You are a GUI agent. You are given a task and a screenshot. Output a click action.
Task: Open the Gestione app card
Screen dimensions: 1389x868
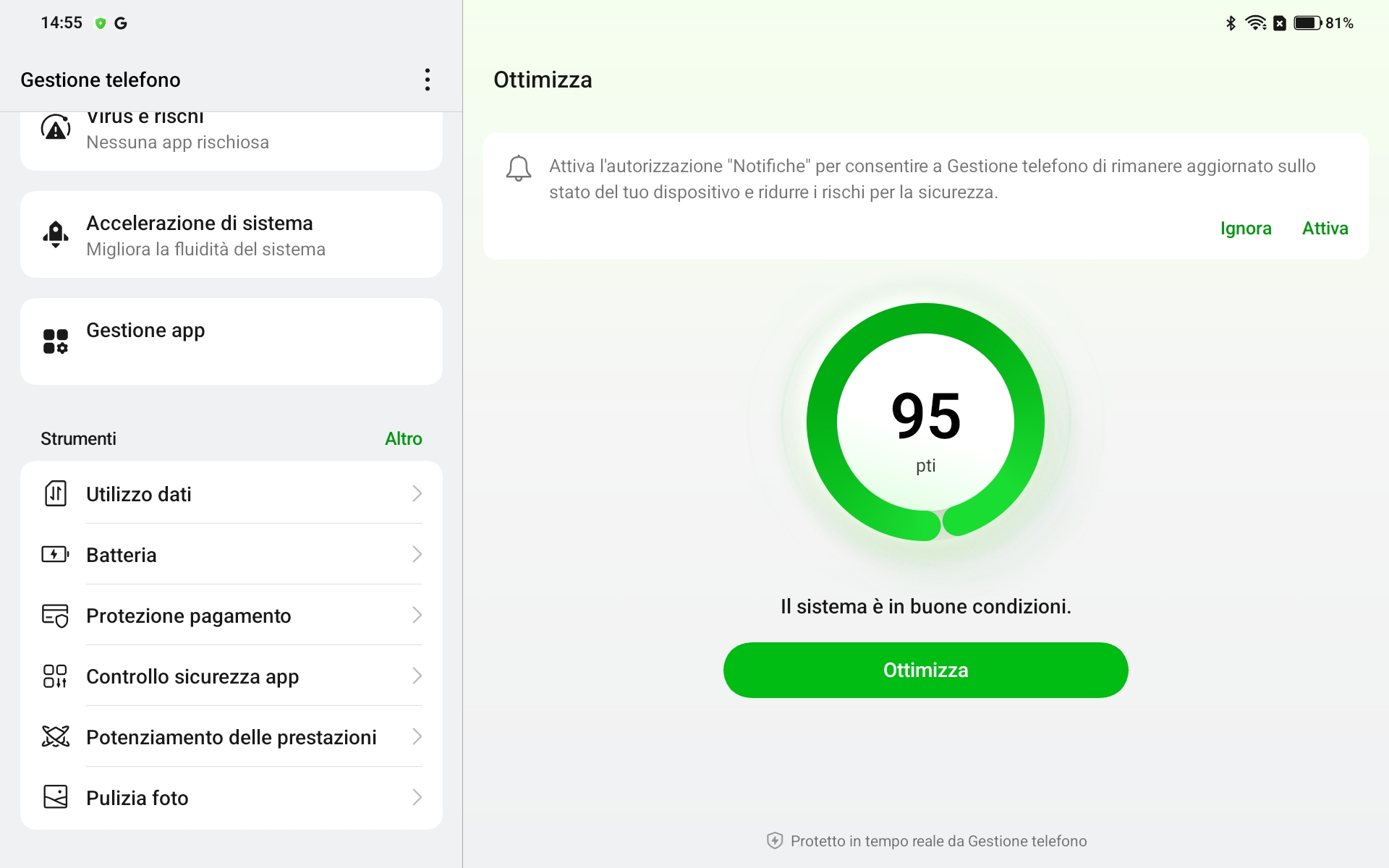click(231, 341)
